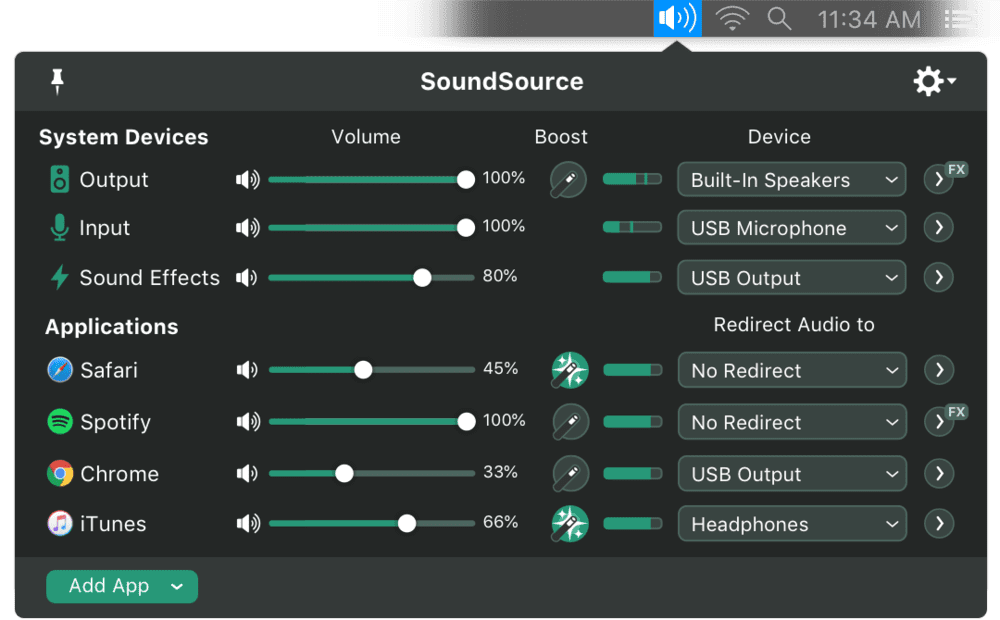Adjust Safari volume slider
Image resolution: width=1000 pixels, height=620 pixels.
(x=372, y=370)
